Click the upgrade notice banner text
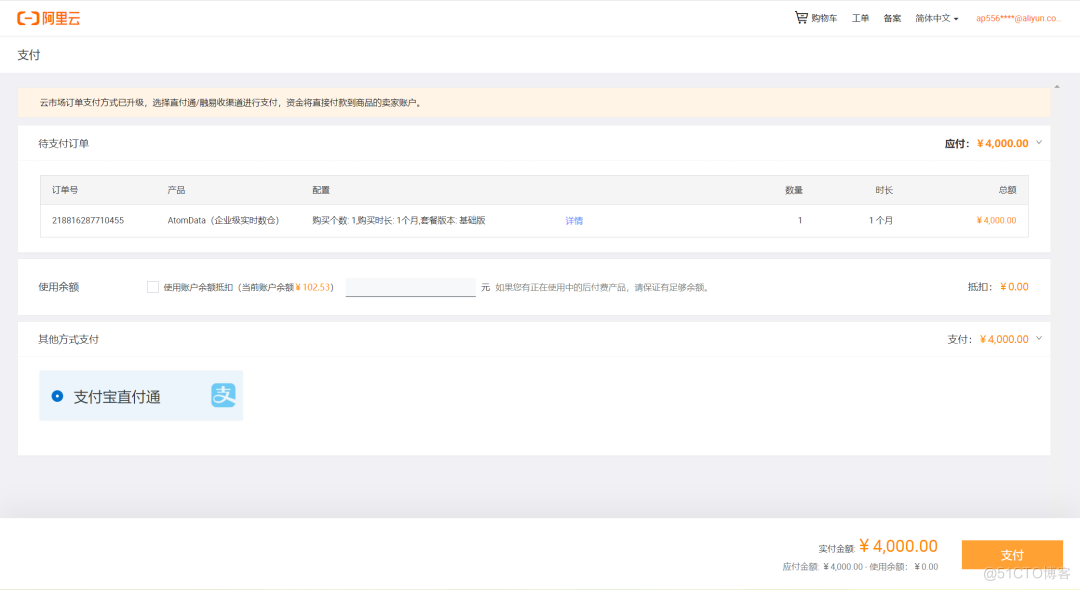The image size is (1080, 590). 231,103
